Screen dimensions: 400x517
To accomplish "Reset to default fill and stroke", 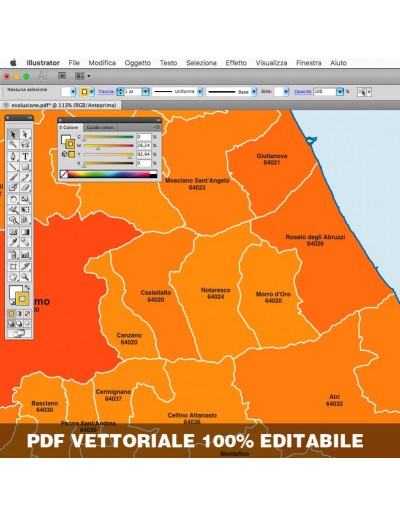I will click(12, 303).
